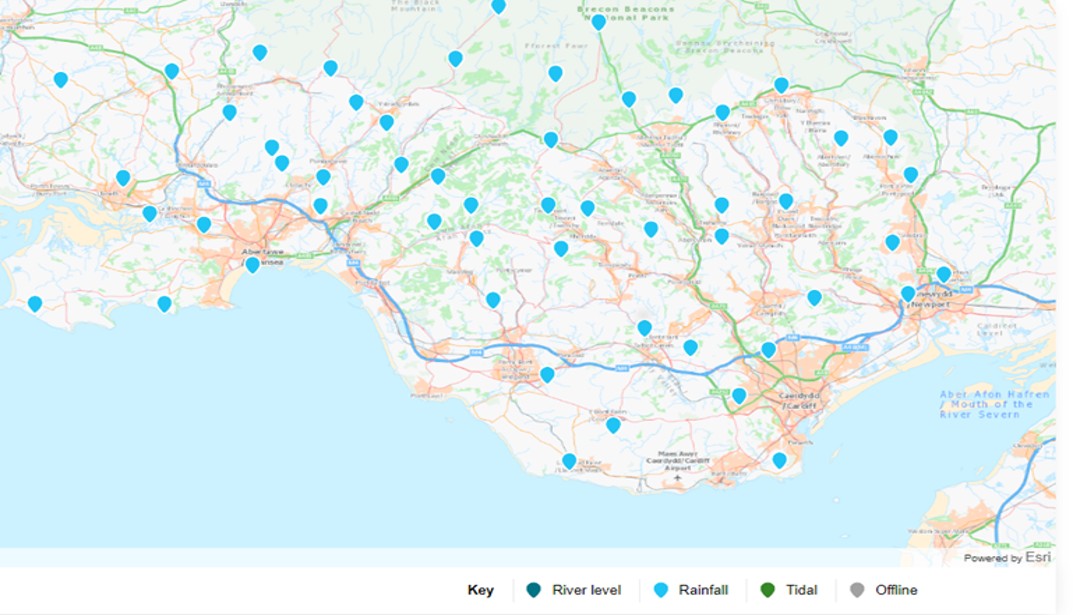
Task: Click the green Tidal key icon
Action: point(768,590)
